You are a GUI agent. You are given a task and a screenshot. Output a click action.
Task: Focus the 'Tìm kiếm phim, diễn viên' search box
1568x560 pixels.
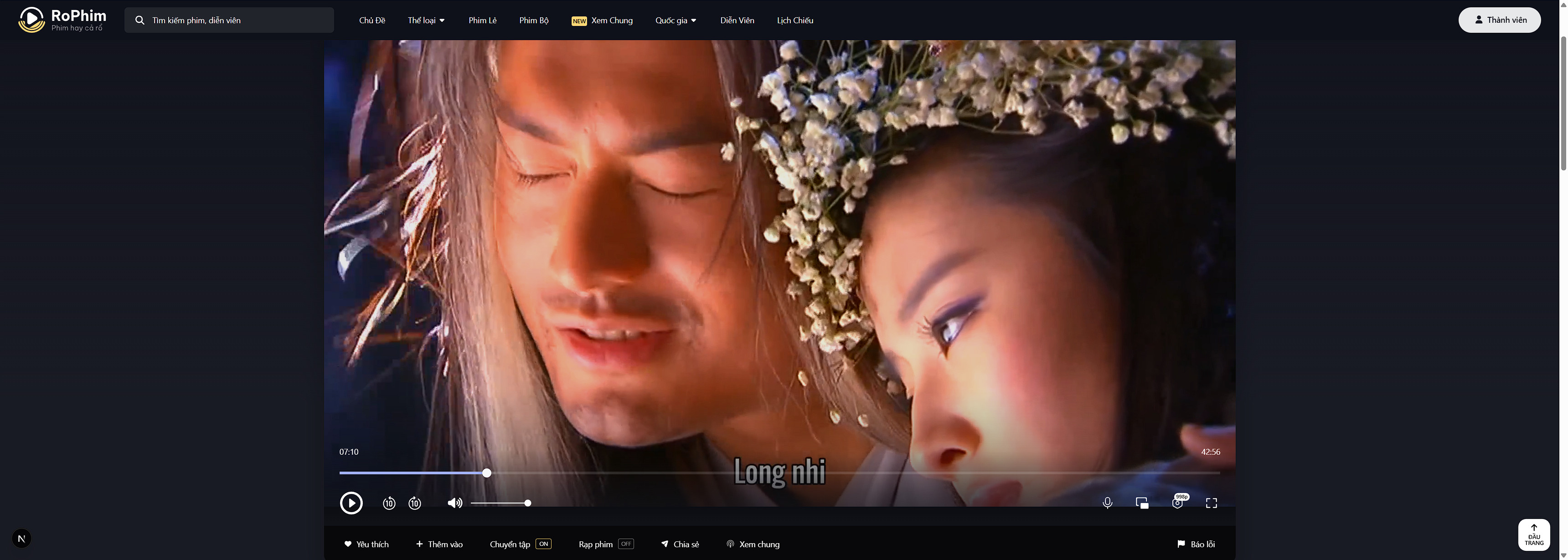[229, 20]
